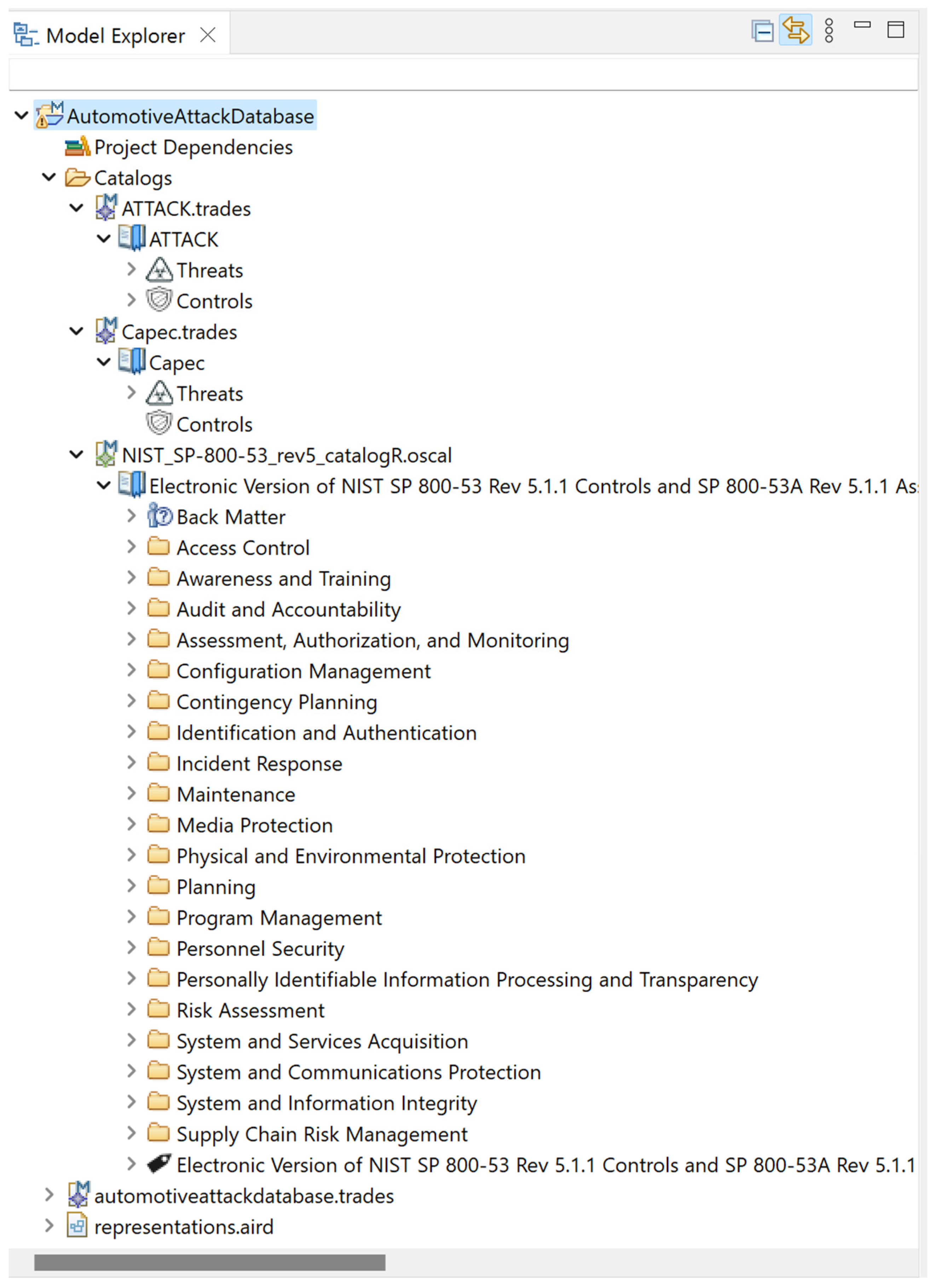The height and width of the screenshot is (1288, 935).
Task: Click the Capec Threats hazard icon
Action: pyautogui.click(x=159, y=393)
